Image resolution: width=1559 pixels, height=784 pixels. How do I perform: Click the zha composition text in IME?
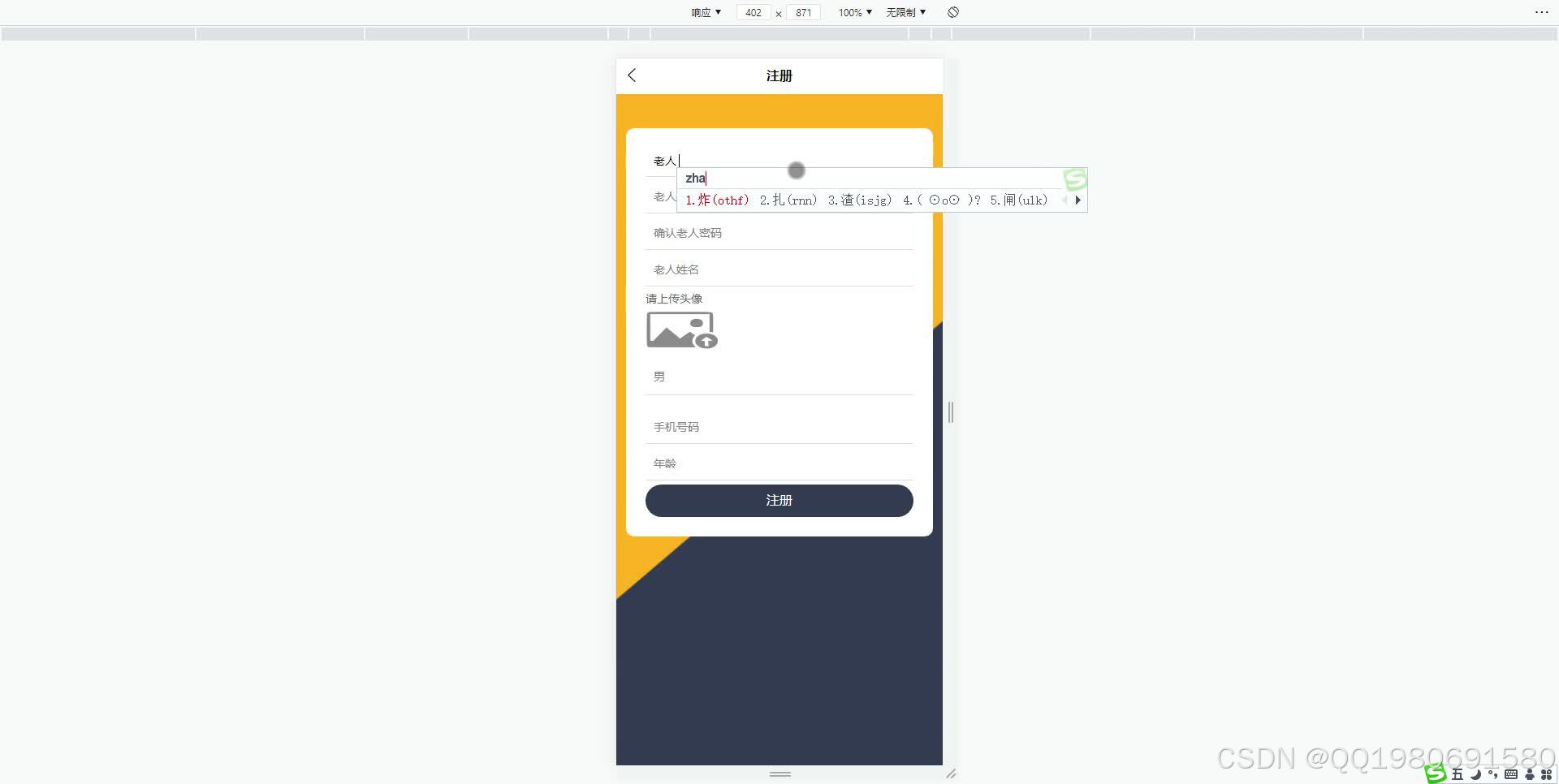click(696, 179)
